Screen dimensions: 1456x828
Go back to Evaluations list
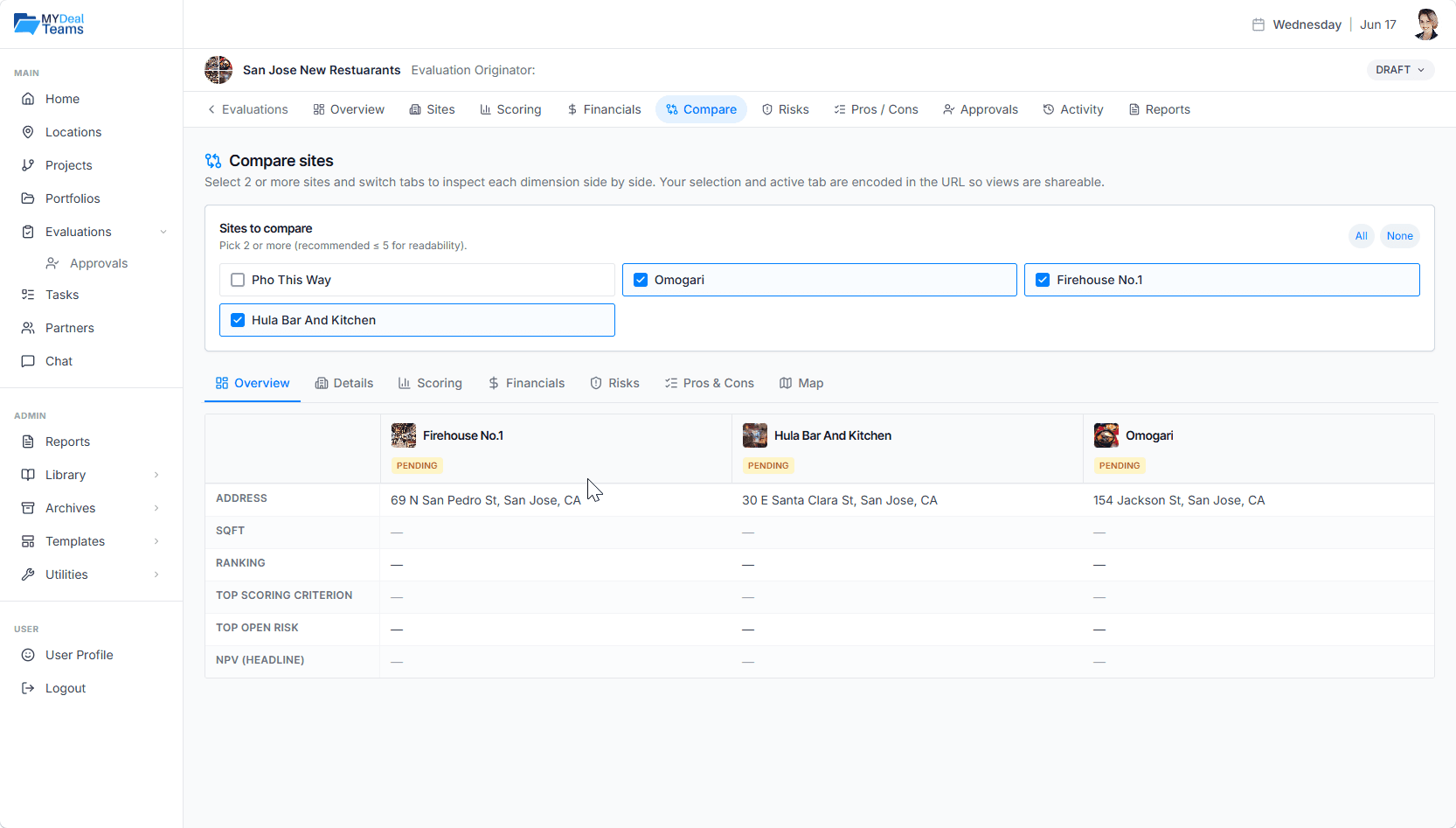pyautogui.click(x=247, y=109)
